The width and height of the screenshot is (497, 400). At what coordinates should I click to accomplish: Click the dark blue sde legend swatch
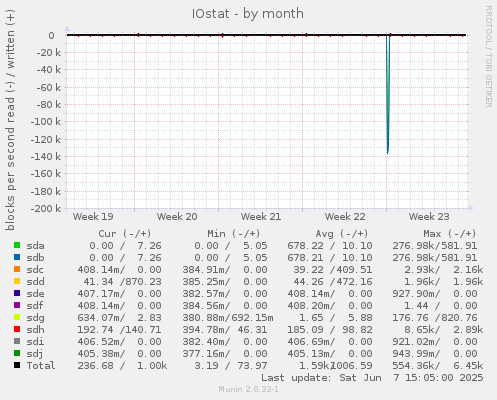pos(17,293)
